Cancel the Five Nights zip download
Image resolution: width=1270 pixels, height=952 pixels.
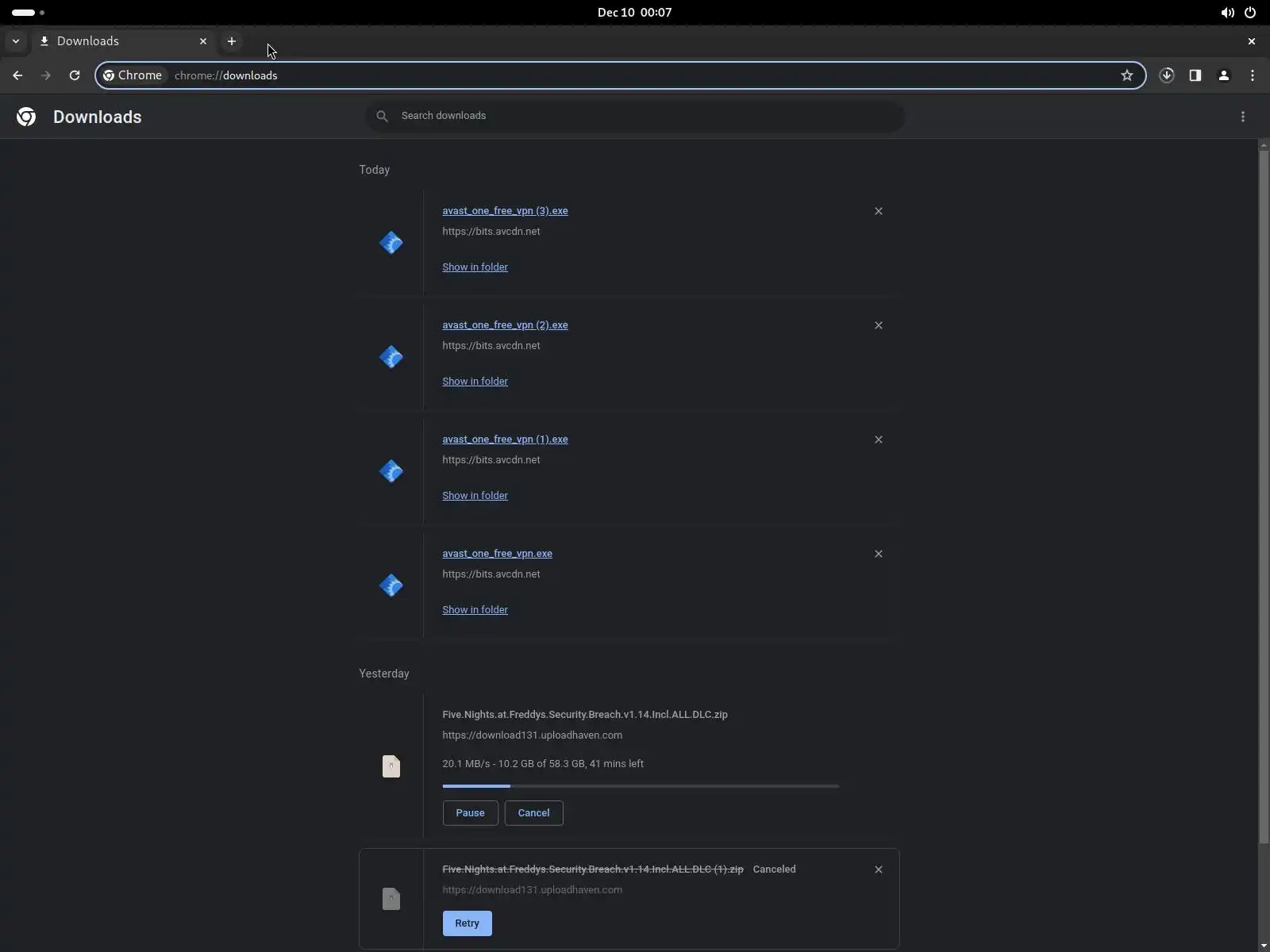(533, 813)
